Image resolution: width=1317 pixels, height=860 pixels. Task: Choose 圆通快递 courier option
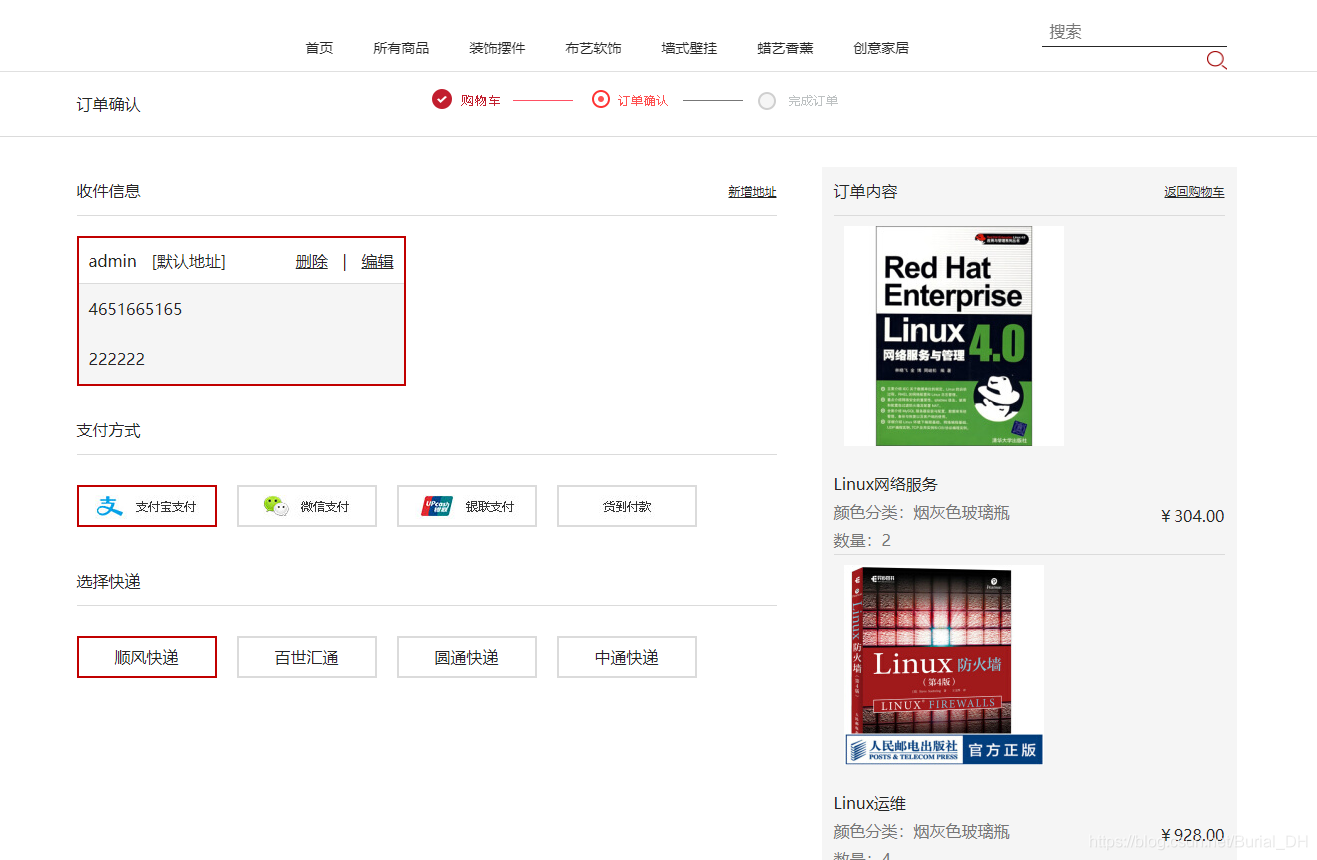[x=467, y=657]
